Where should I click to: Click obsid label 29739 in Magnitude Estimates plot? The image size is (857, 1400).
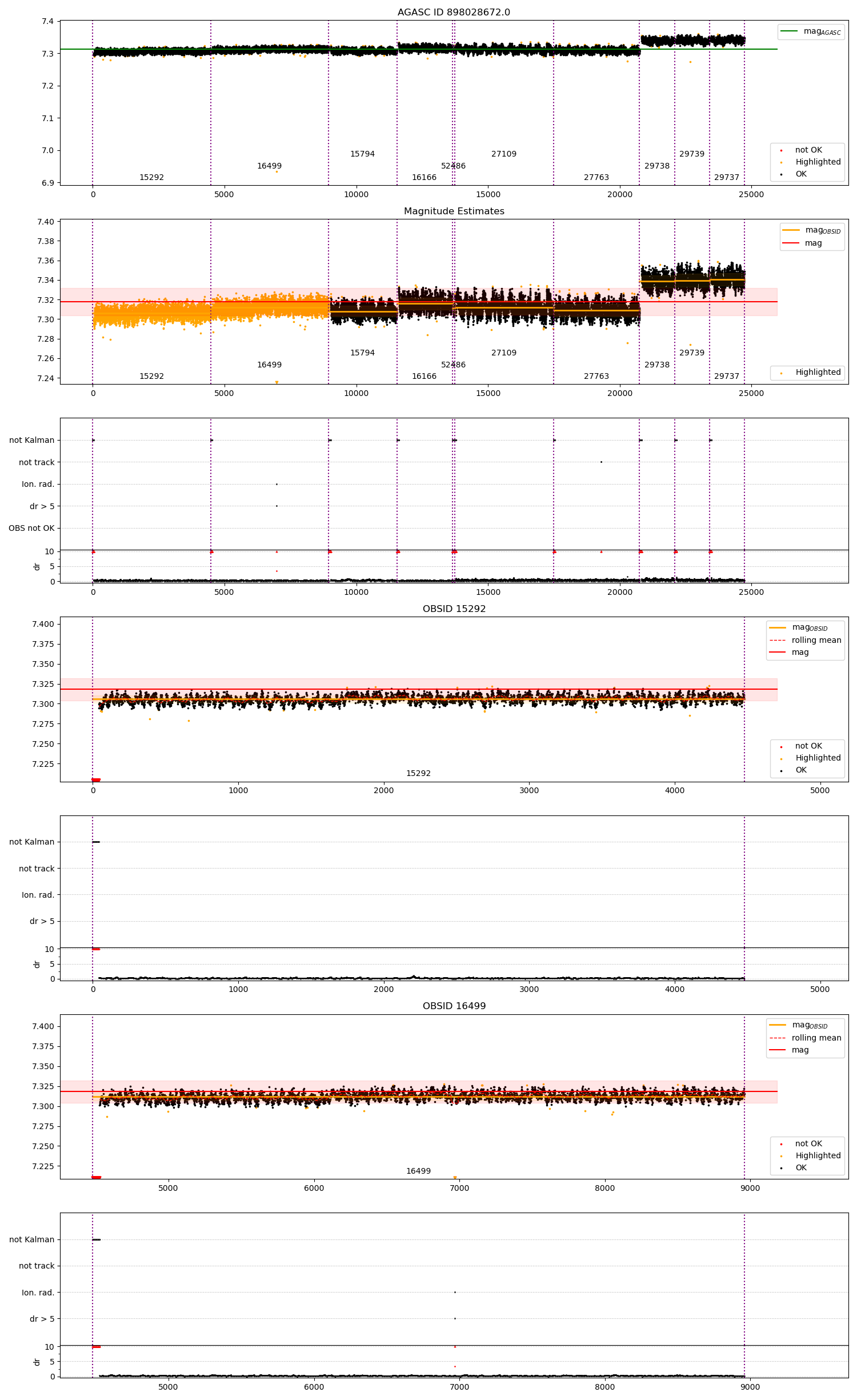click(692, 353)
